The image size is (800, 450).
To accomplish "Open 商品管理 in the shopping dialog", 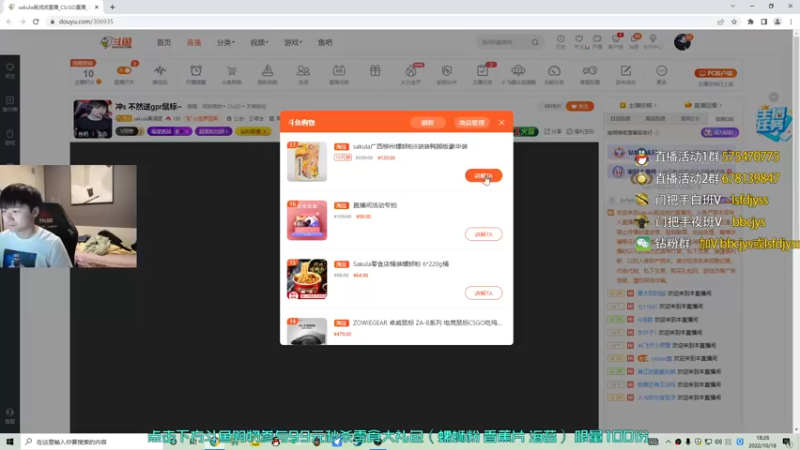I will [x=471, y=122].
